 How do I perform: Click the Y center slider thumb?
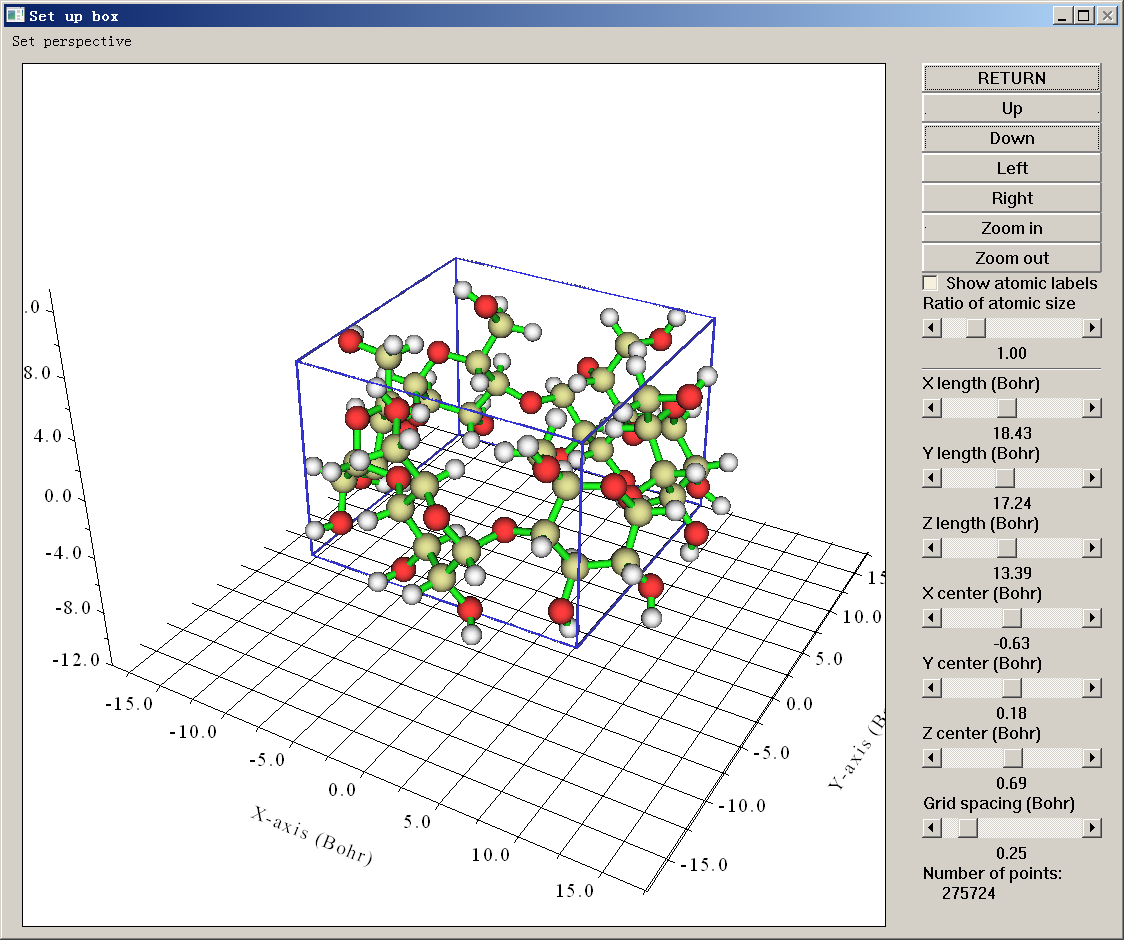click(1011, 688)
